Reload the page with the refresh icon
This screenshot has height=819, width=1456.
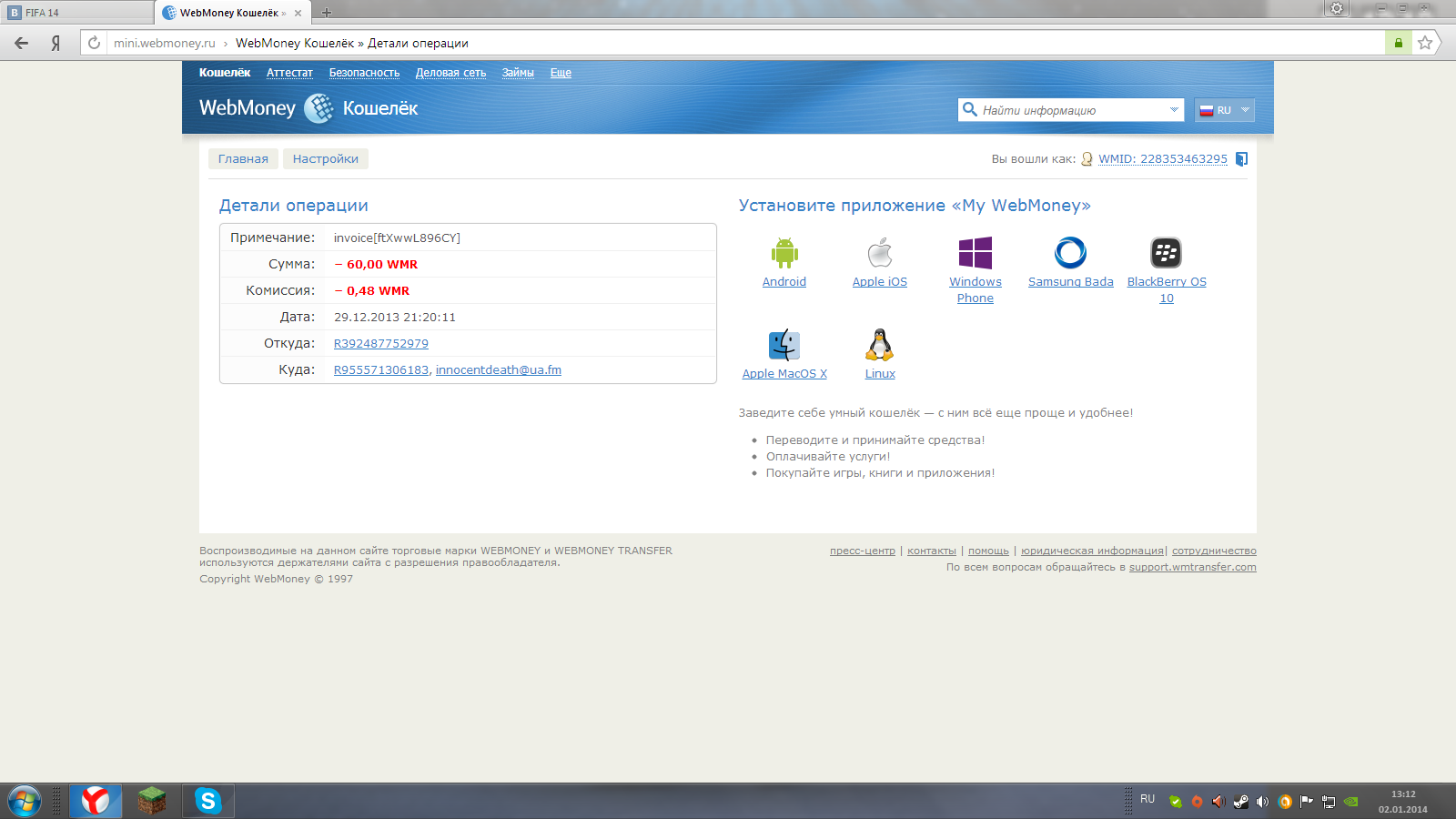(x=94, y=43)
